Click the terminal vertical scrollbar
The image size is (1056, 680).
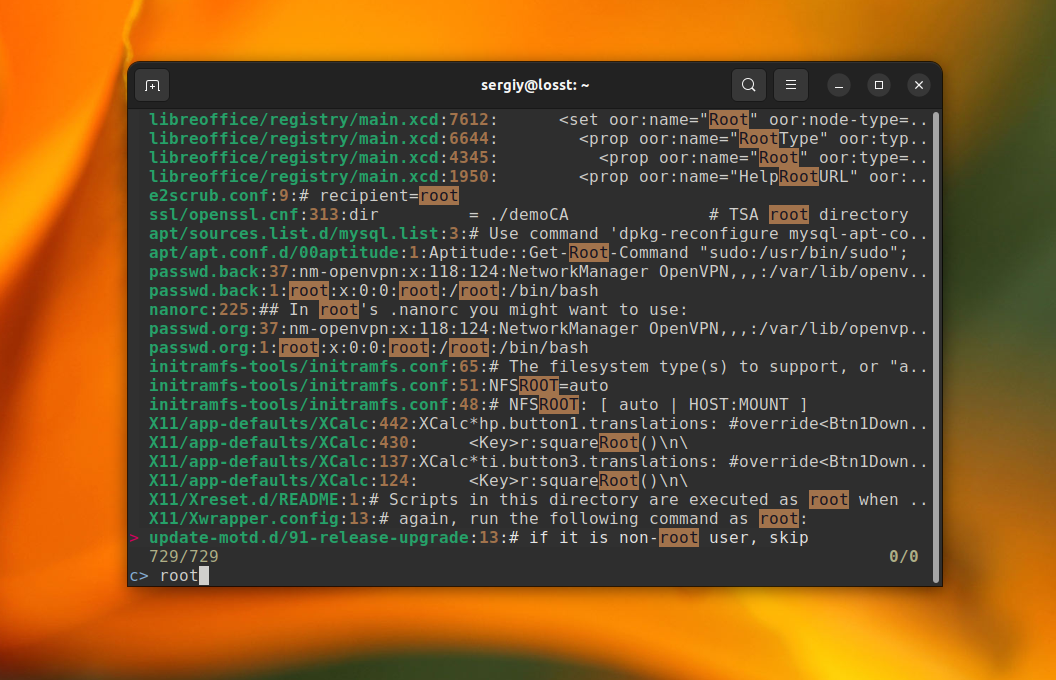(935, 347)
